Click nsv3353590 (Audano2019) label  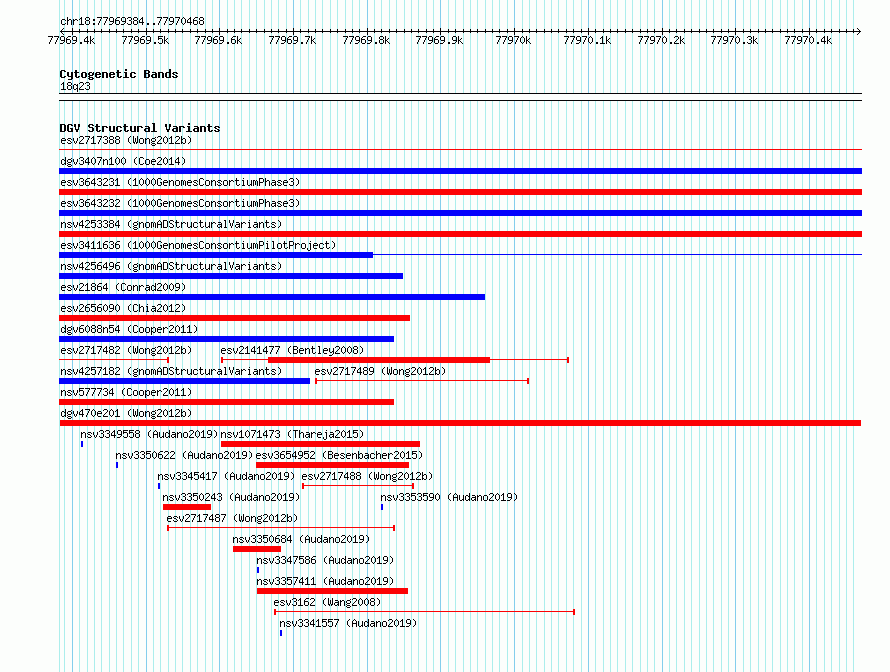coord(449,497)
